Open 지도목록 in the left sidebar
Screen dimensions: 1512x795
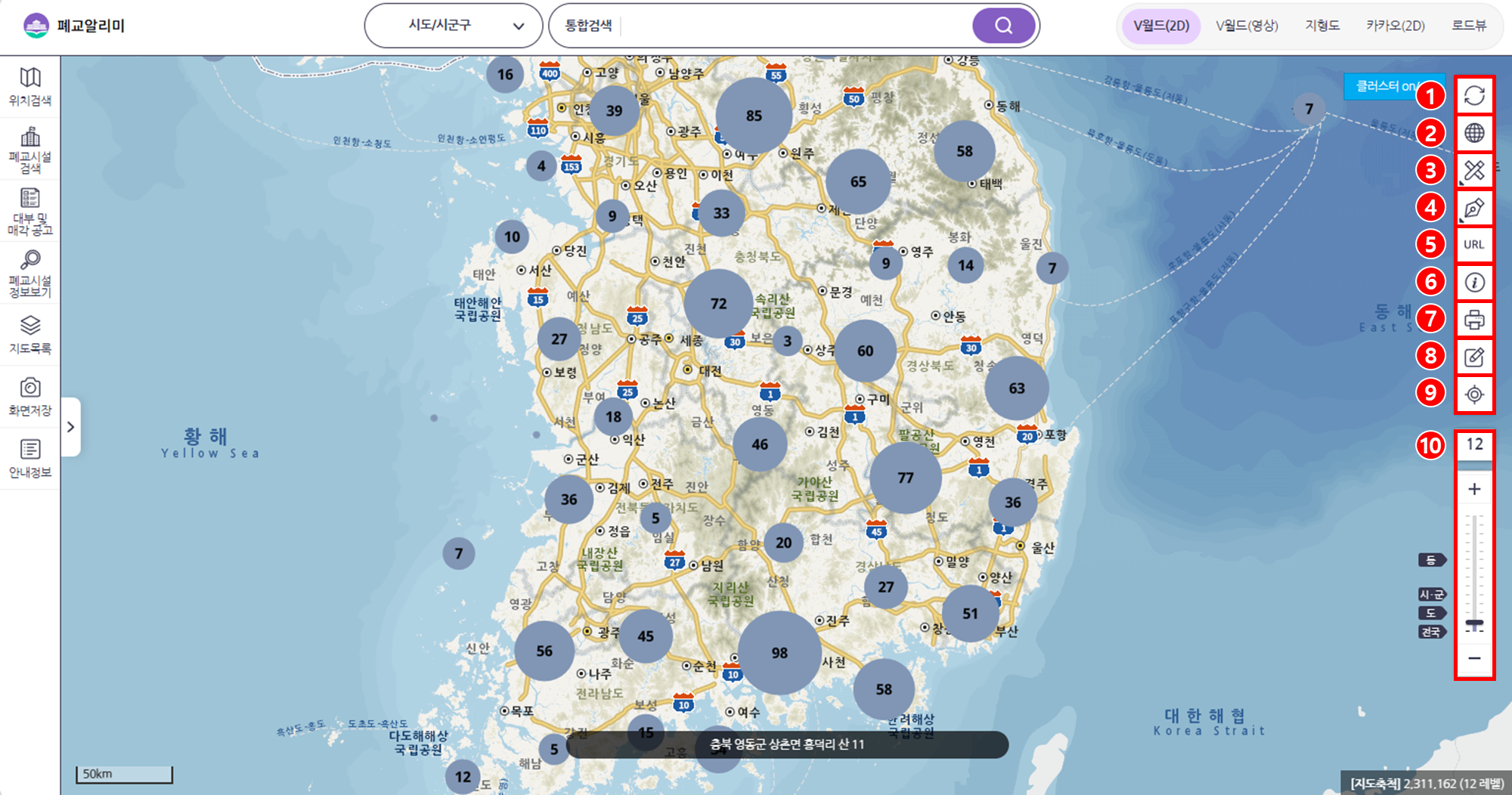30,335
